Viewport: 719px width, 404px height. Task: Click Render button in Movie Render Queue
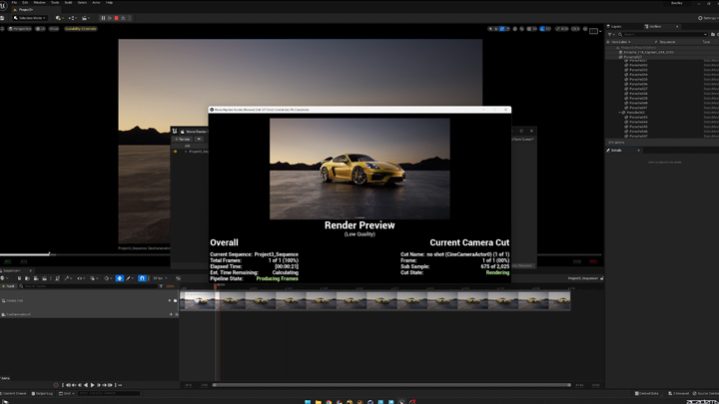183,139
